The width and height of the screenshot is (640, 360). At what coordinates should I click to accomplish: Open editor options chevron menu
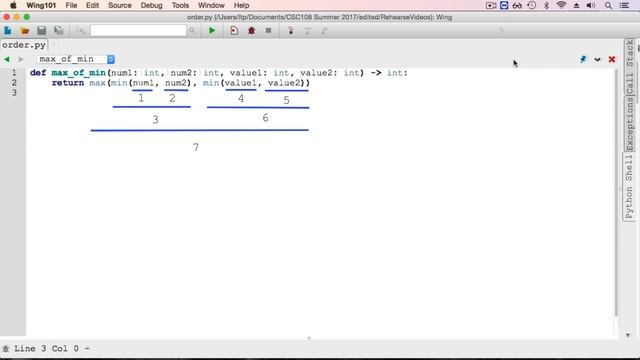pyautogui.click(x=597, y=60)
